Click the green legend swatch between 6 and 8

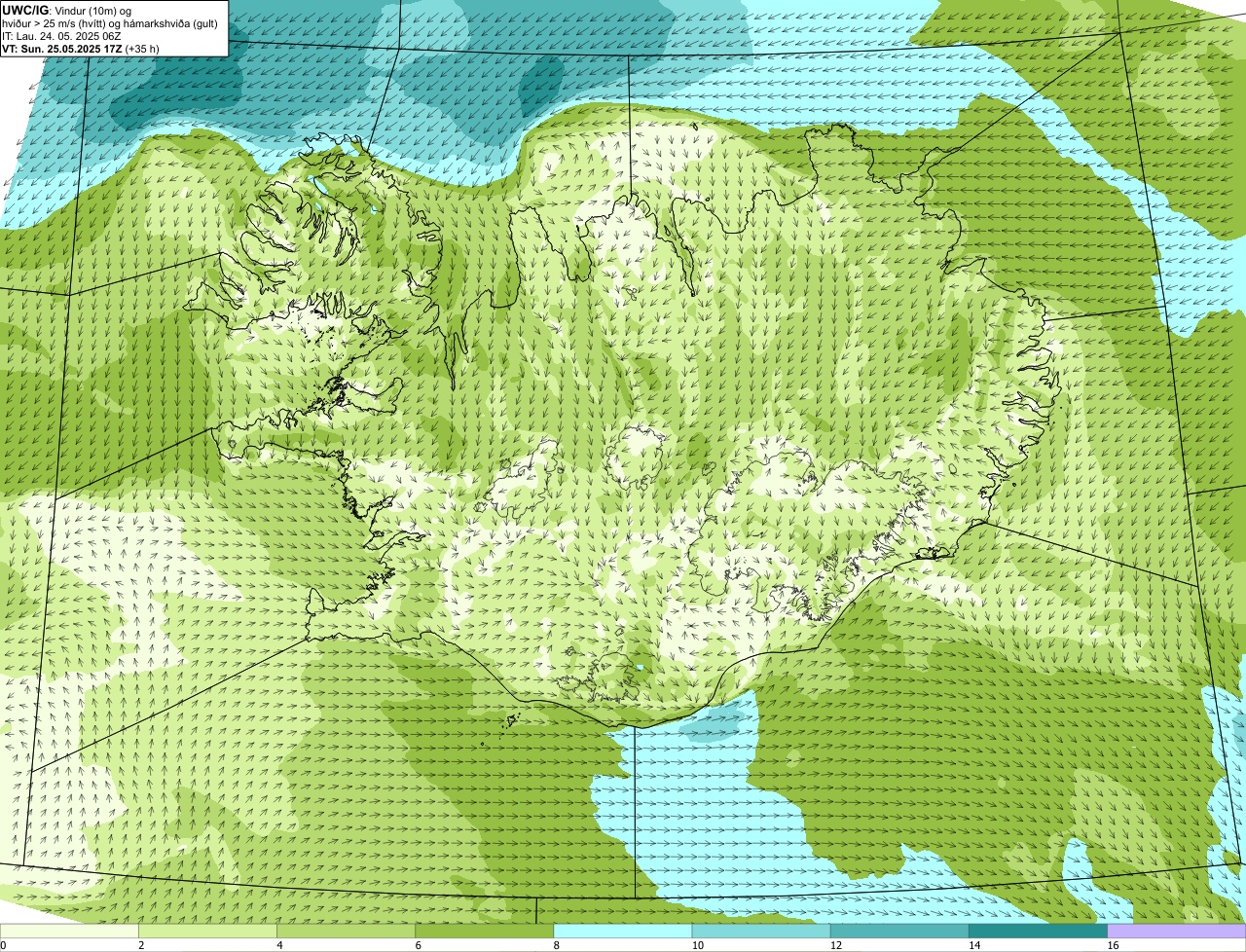coord(485,932)
